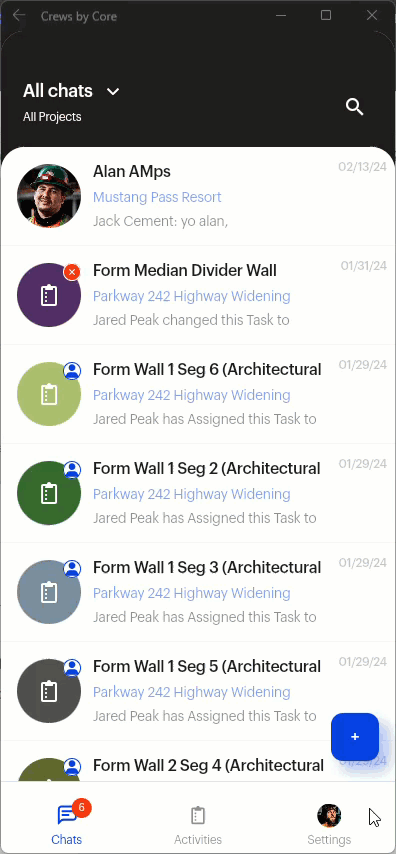
Task: Click light green clipboard icon for Seg 6
Action: (49, 394)
